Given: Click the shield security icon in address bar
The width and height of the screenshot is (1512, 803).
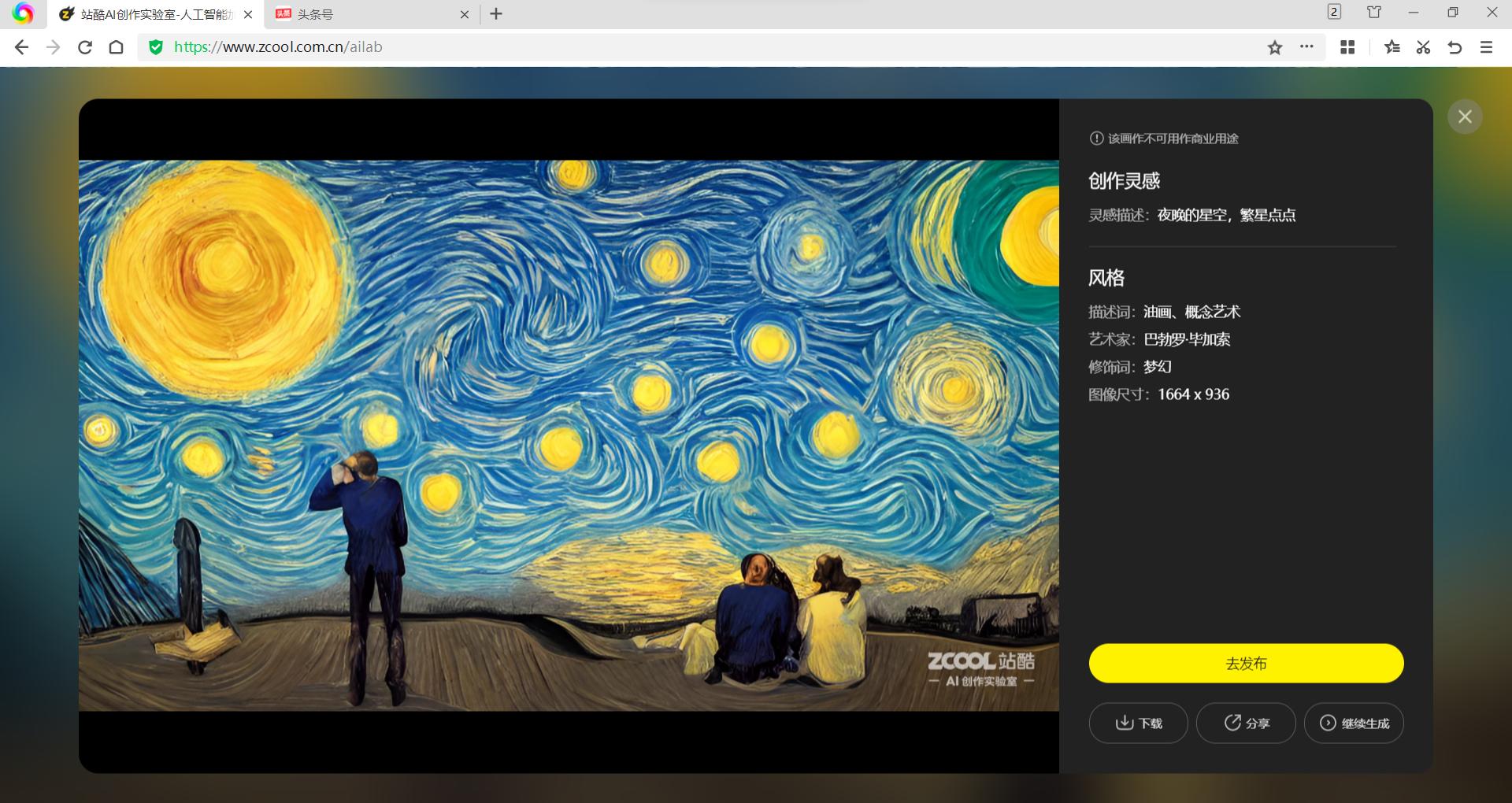Looking at the screenshot, I should click(x=154, y=47).
